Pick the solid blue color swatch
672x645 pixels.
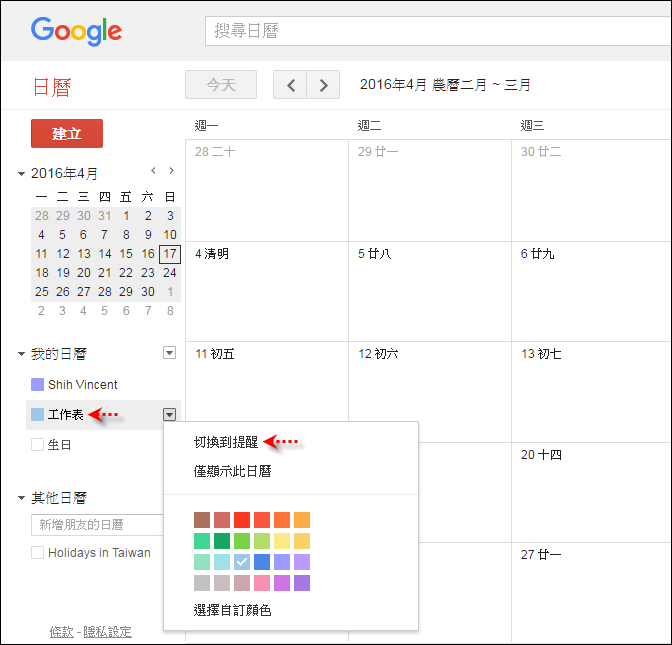262,562
